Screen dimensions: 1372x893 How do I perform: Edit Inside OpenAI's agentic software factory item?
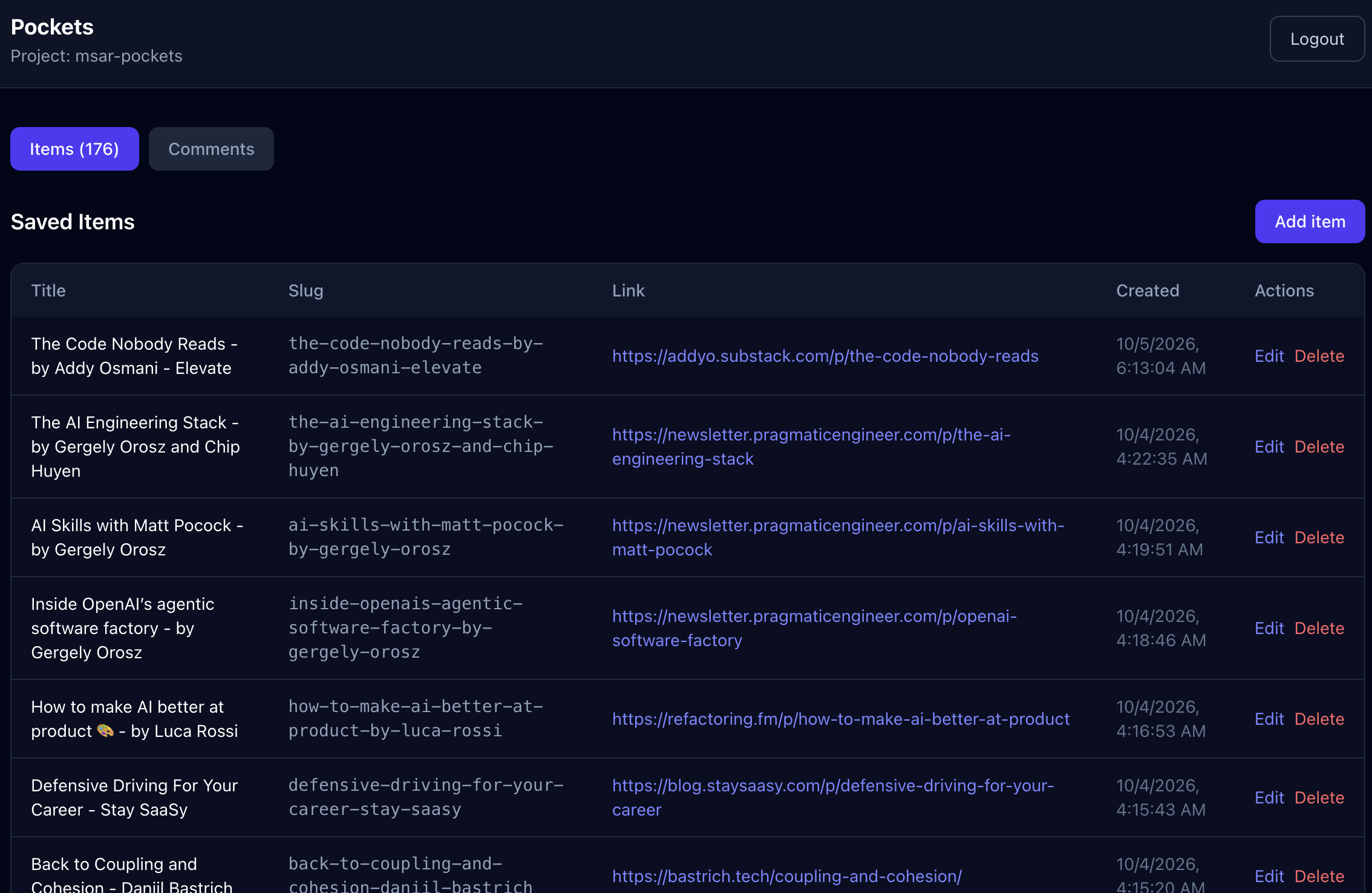[x=1269, y=628]
